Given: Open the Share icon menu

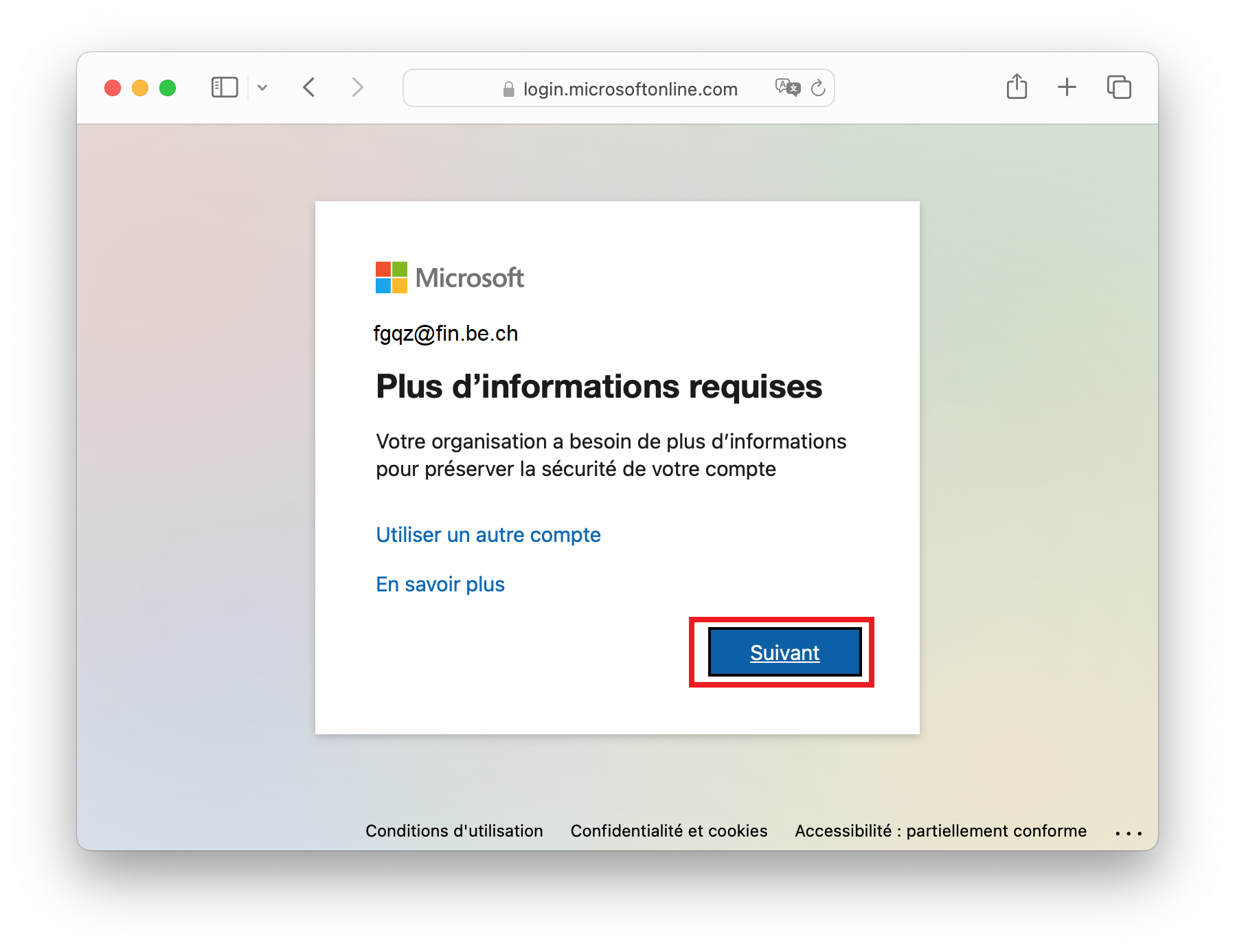Looking at the screenshot, I should (1017, 87).
